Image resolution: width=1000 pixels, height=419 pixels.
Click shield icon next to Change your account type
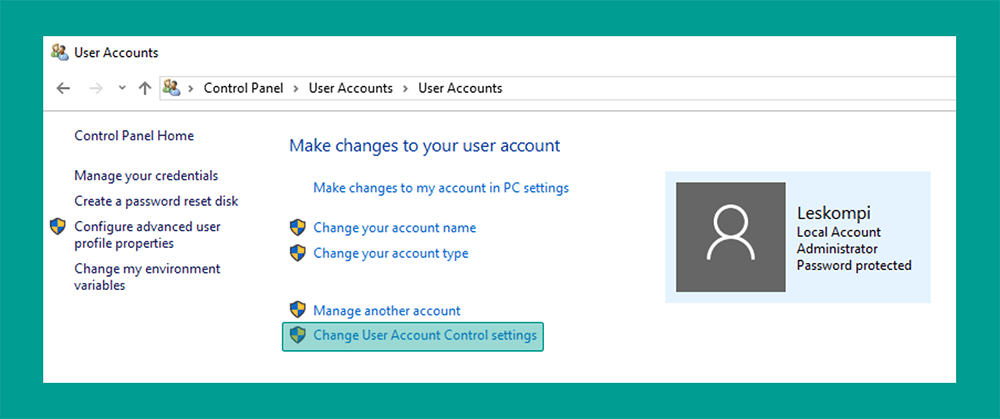[x=298, y=253]
